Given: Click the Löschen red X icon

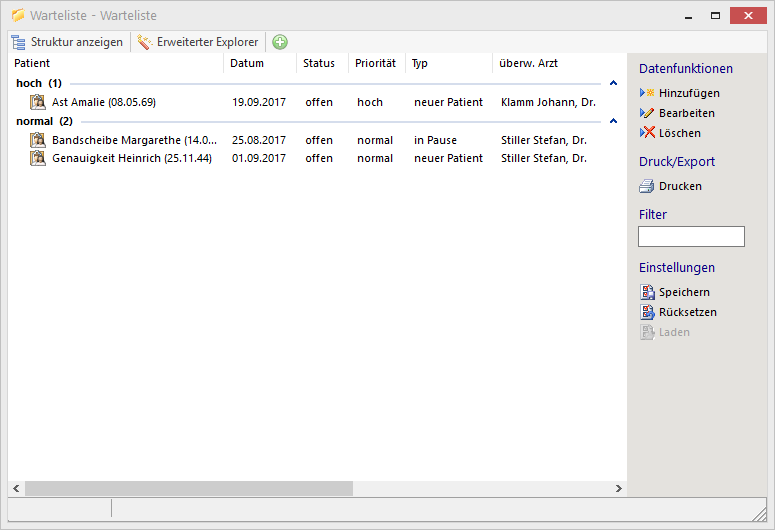Looking at the screenshot, I should (647, 133).
